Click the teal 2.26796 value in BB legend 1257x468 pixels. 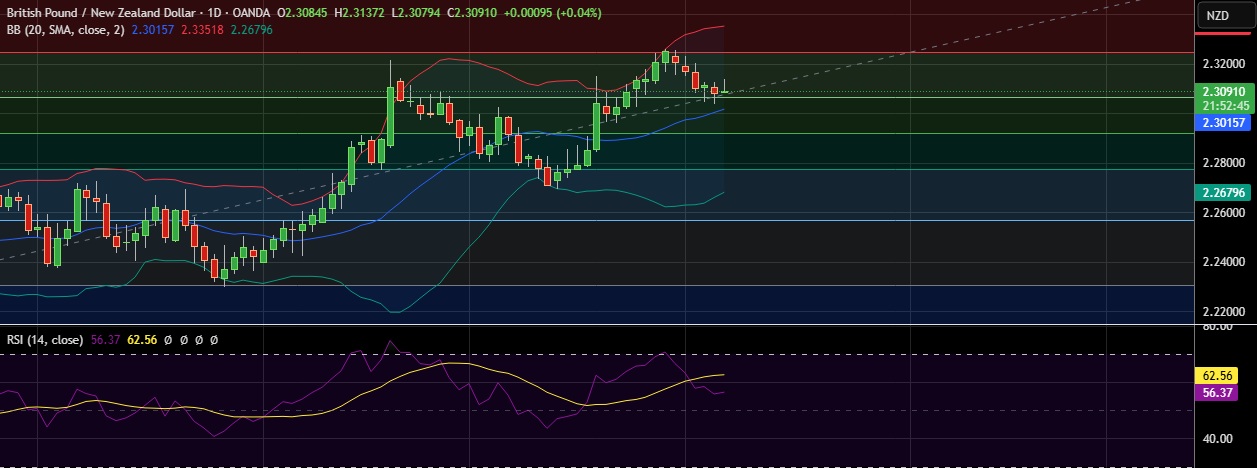point(253,30)
